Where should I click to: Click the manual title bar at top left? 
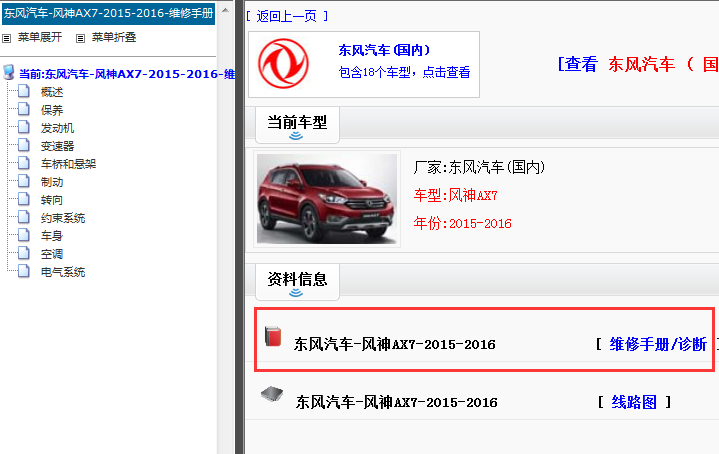point(109,13)
